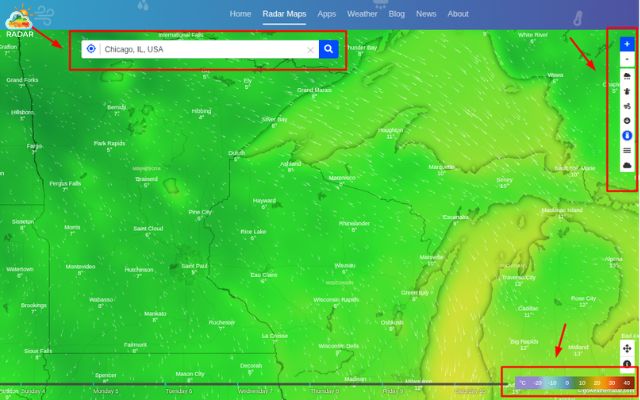Click the blue magnifier search button

329,49
